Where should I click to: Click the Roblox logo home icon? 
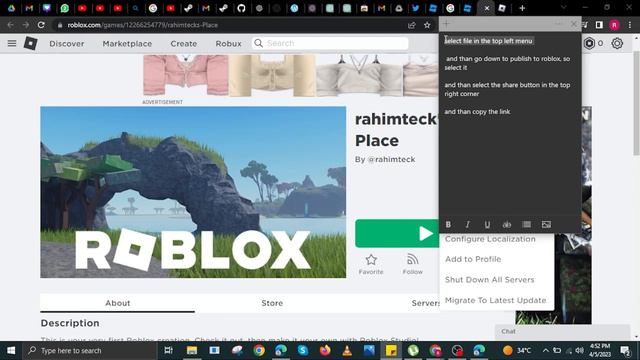31,43
